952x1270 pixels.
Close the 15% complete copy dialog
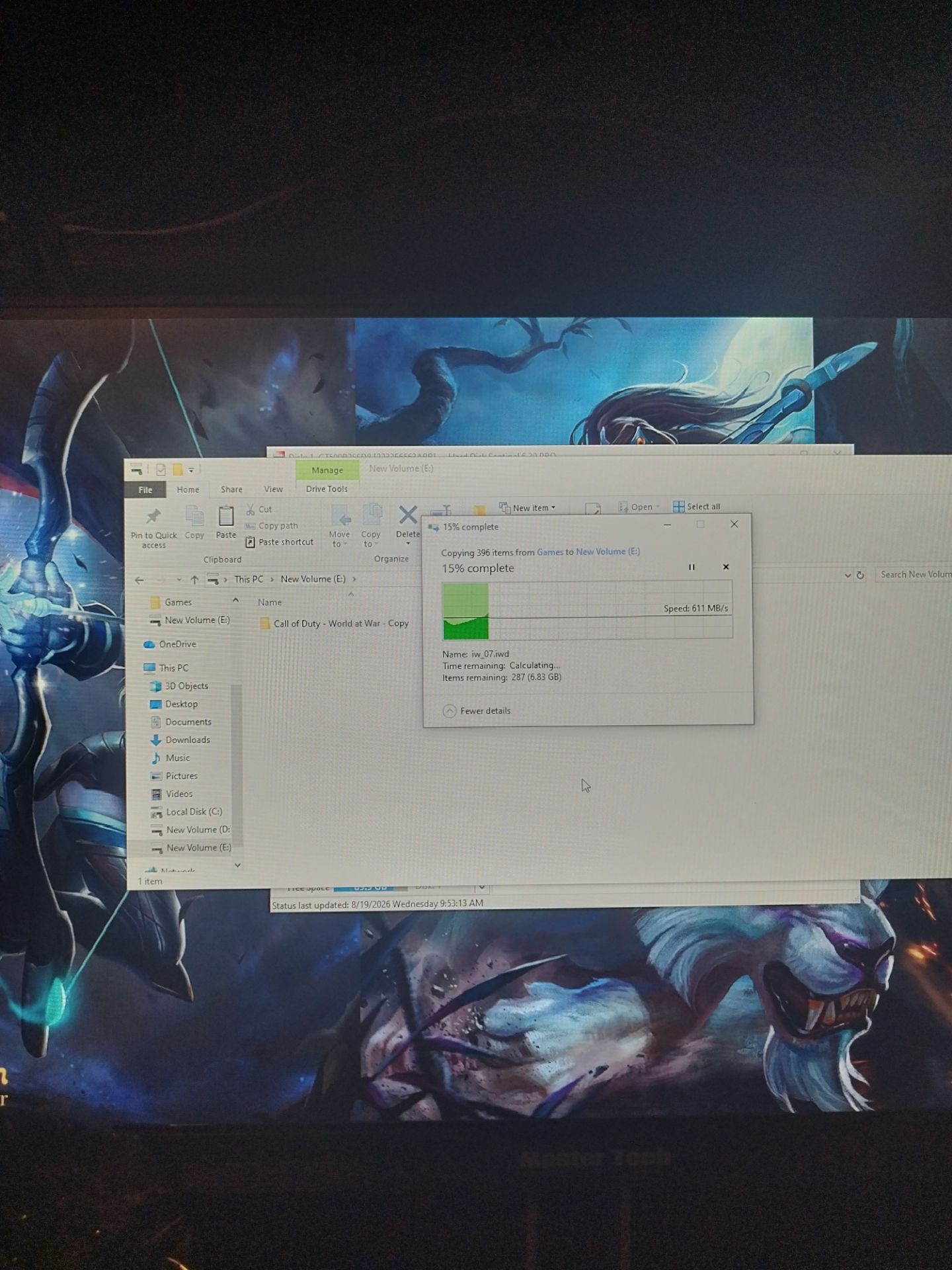click(734, 525)
